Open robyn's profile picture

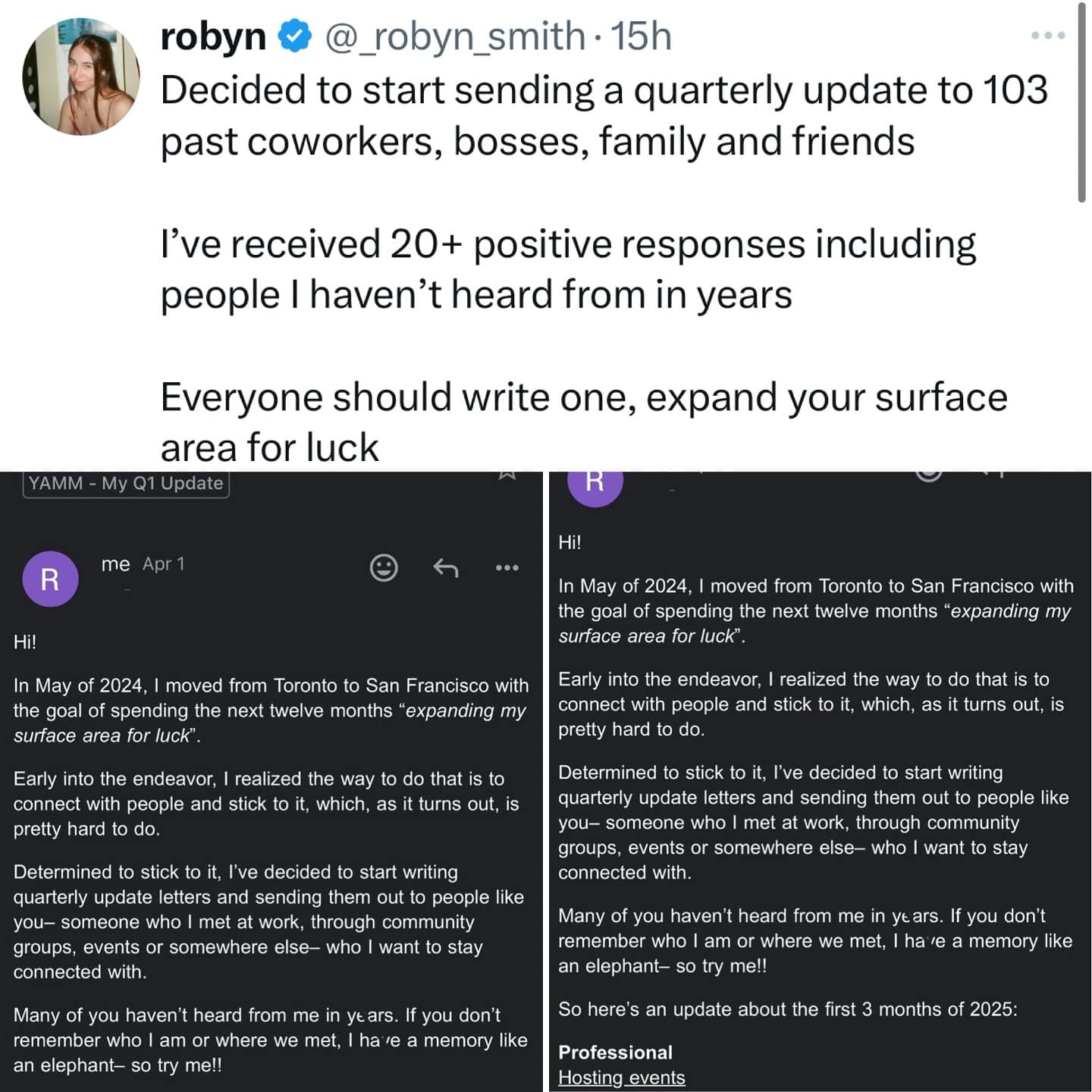coord(81,77)
